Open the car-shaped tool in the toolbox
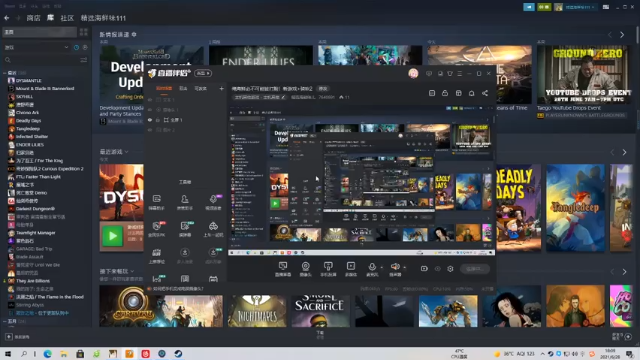This screenshot has width=640, height=360. 213,229
